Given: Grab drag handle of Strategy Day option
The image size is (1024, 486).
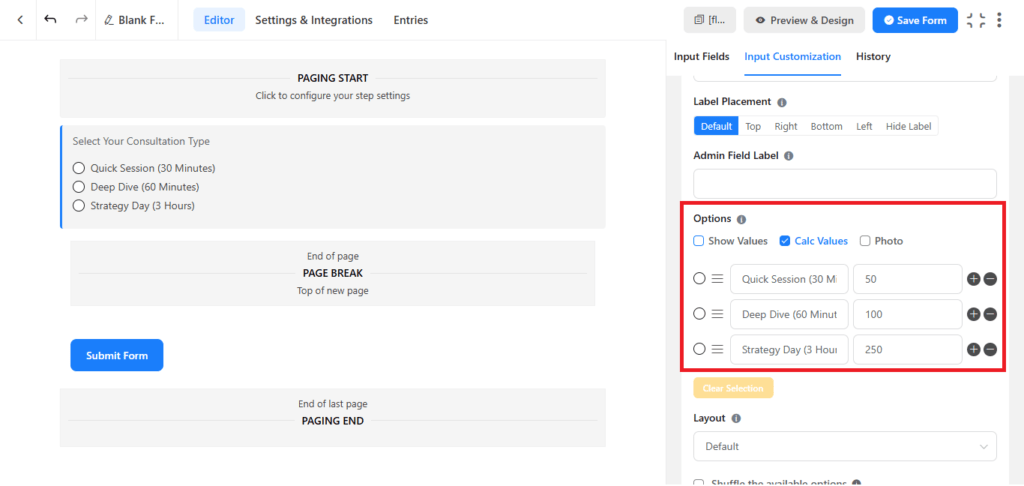Looking at the screenshot, I should pos(717,349).
